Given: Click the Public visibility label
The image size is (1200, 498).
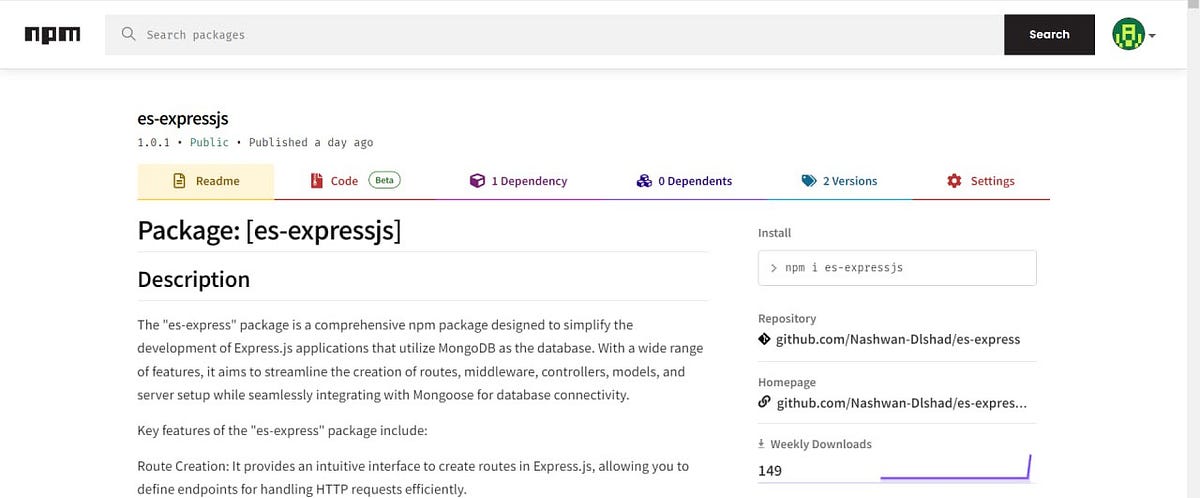Looking at the screenshot, I should pos(209,142).
